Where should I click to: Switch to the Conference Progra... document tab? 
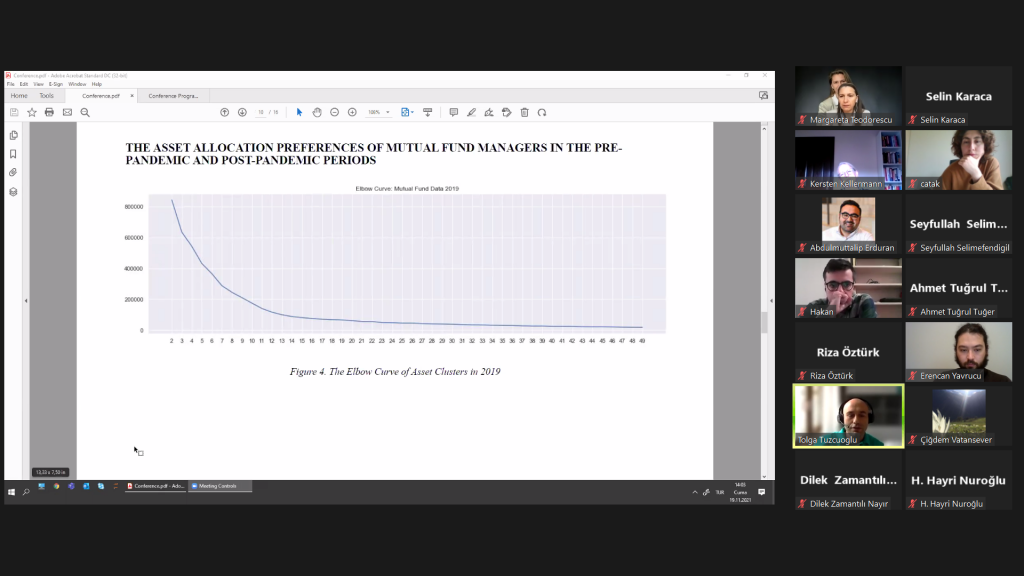173,96
